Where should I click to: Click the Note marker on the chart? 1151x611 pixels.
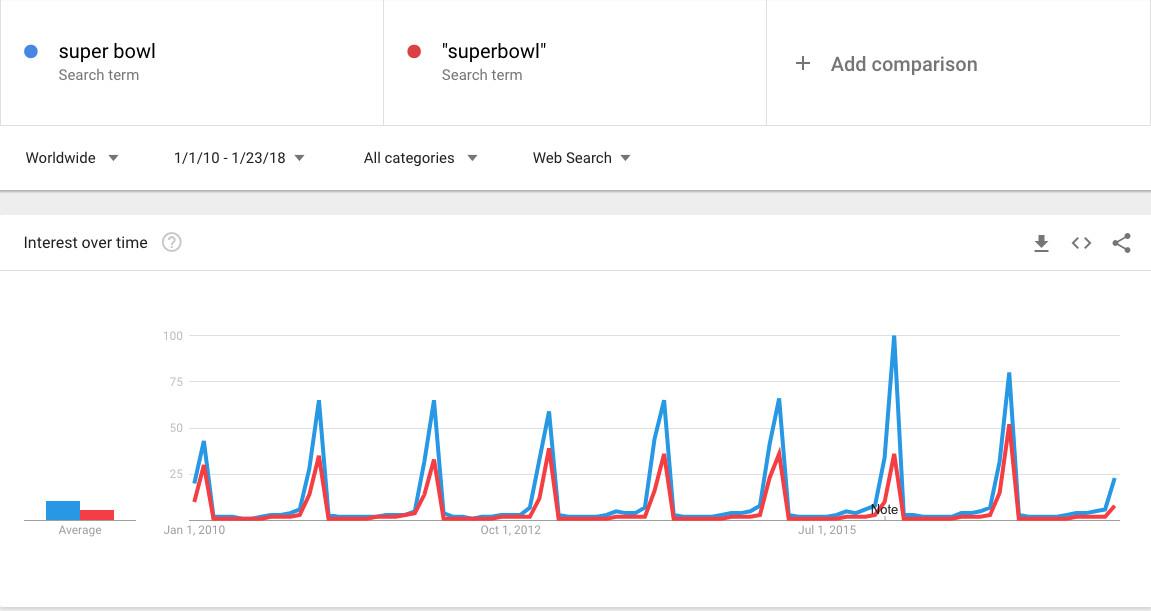885,510
